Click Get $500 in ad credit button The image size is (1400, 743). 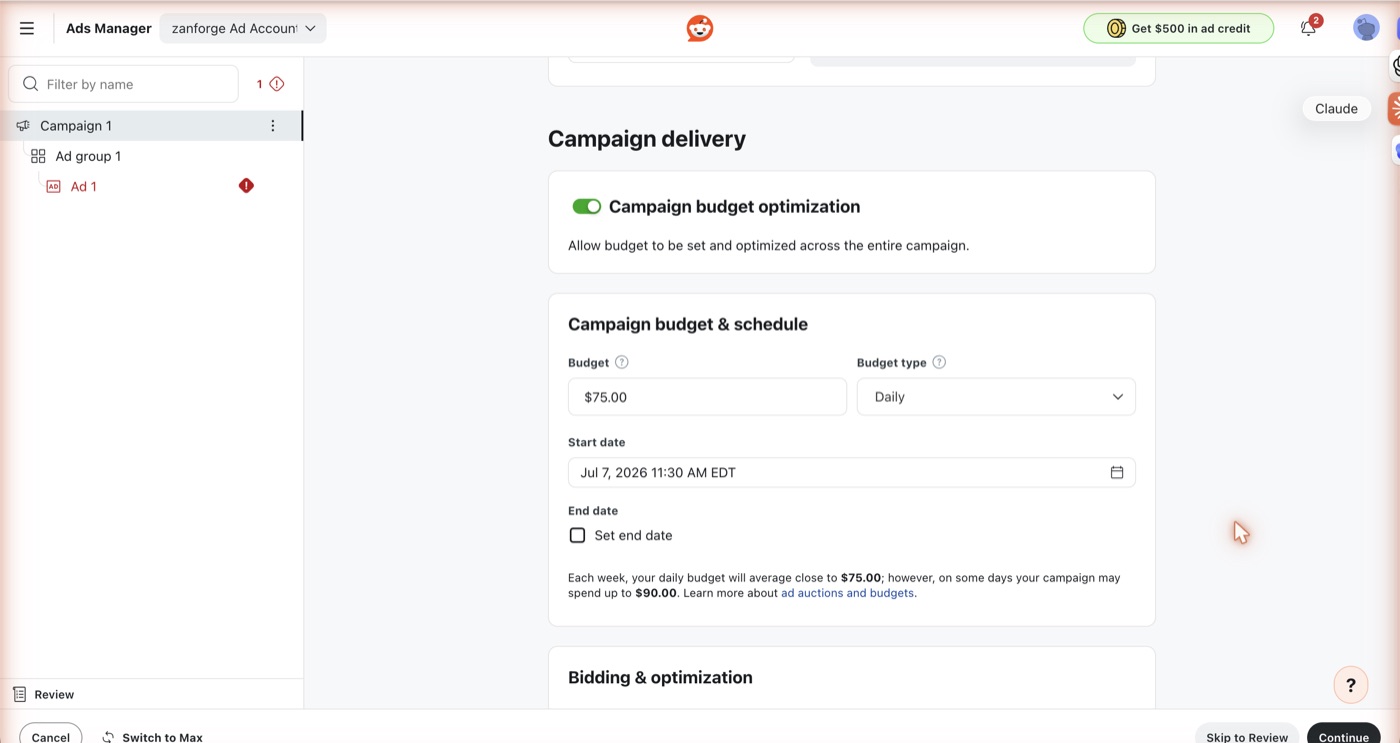coord(1178,28)
